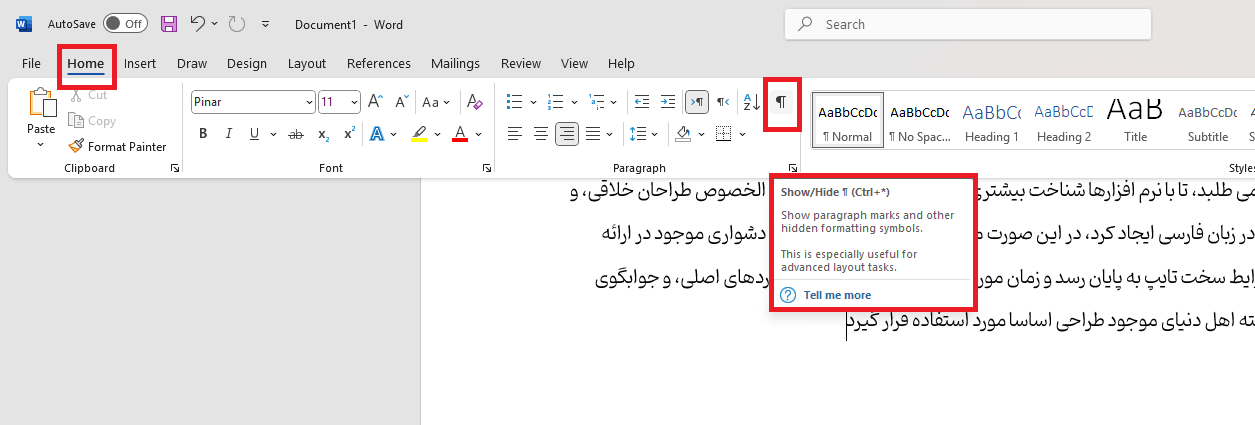Redo the last action
This screenshot has width=1255, height=425.
coord(237,24)
